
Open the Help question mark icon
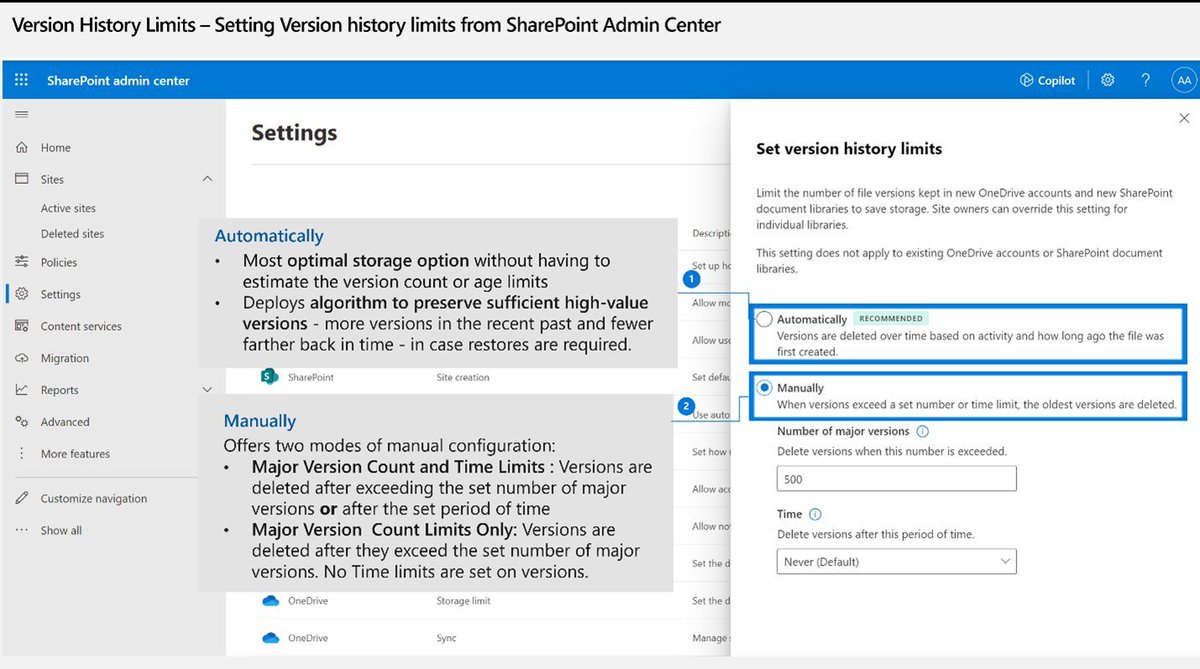(1146, 80)
